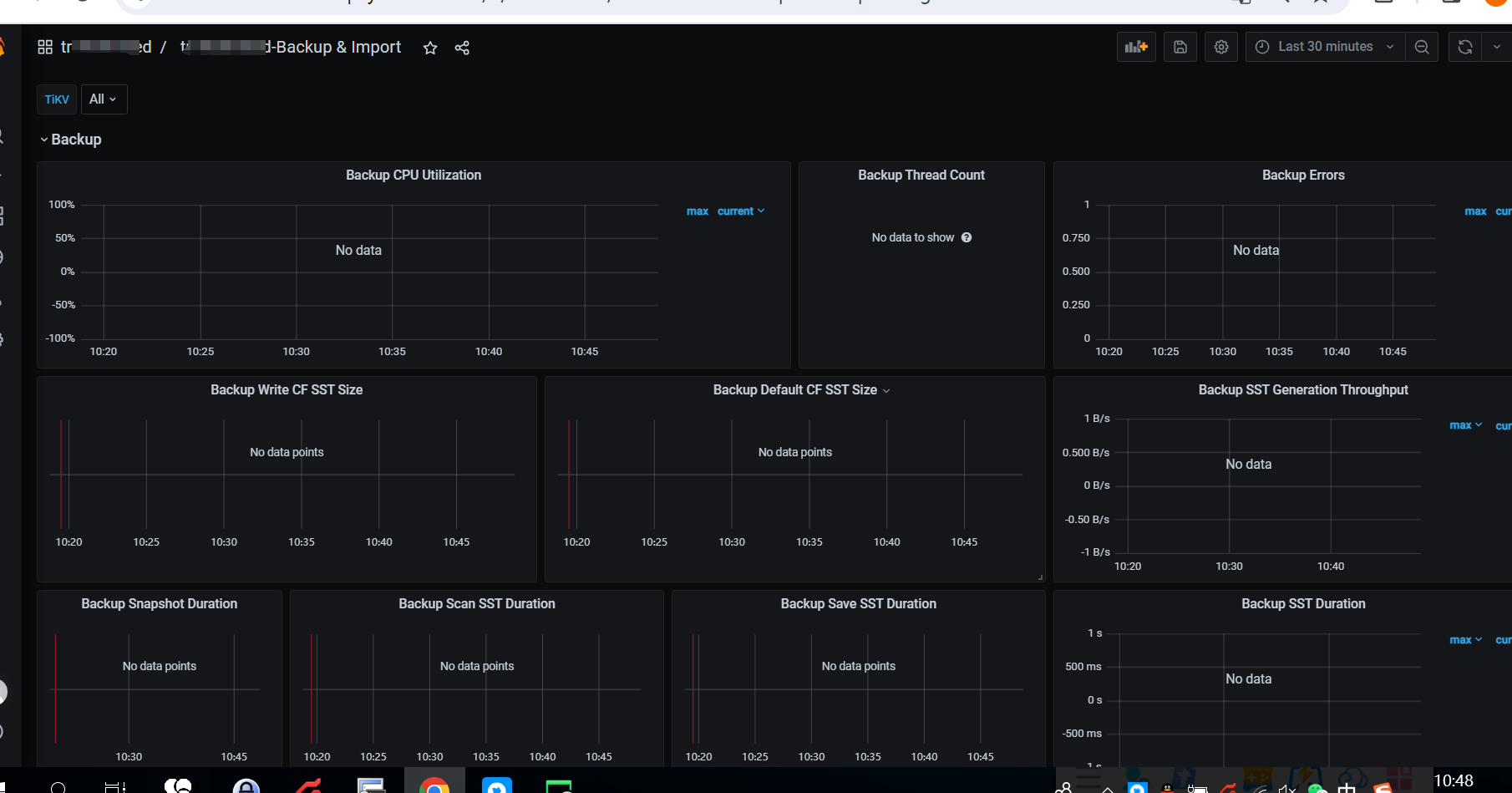Share the dashboard via share icon

point(462,48)
